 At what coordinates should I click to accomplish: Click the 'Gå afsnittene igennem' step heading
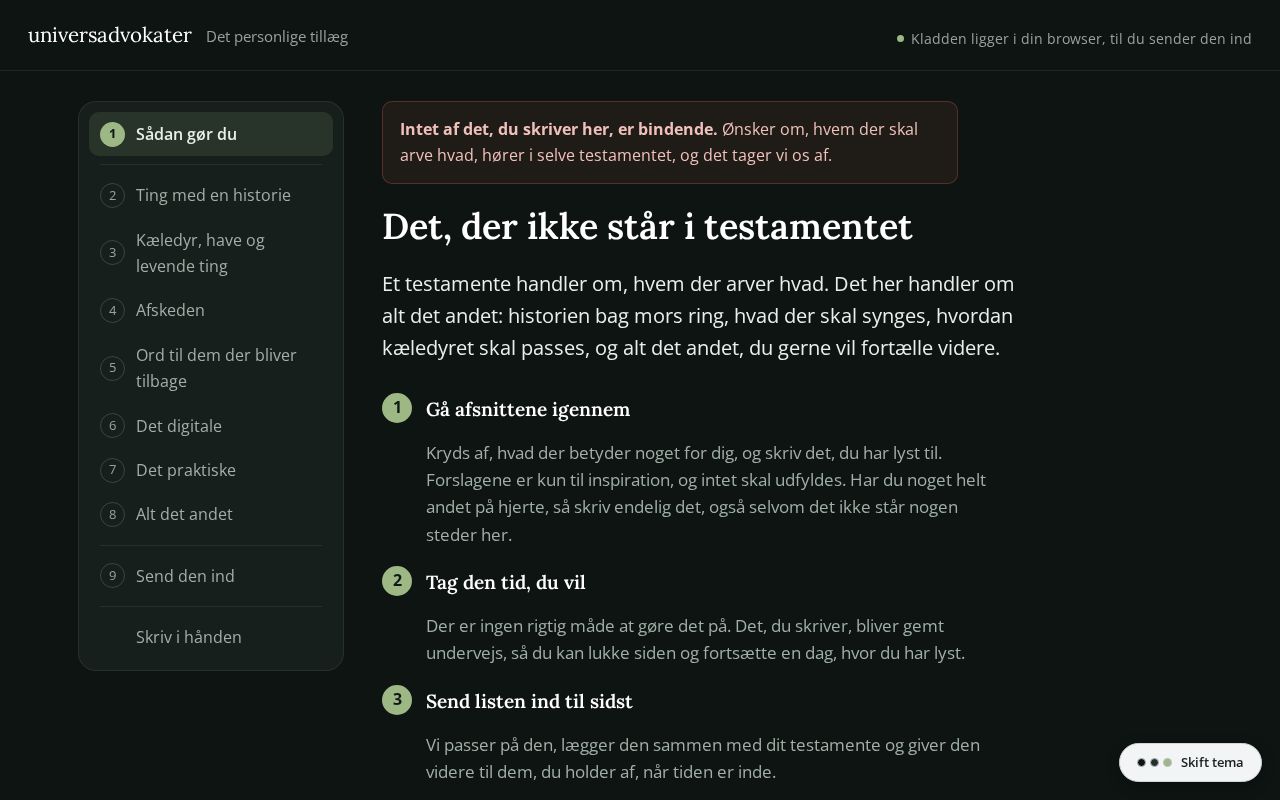528,409
